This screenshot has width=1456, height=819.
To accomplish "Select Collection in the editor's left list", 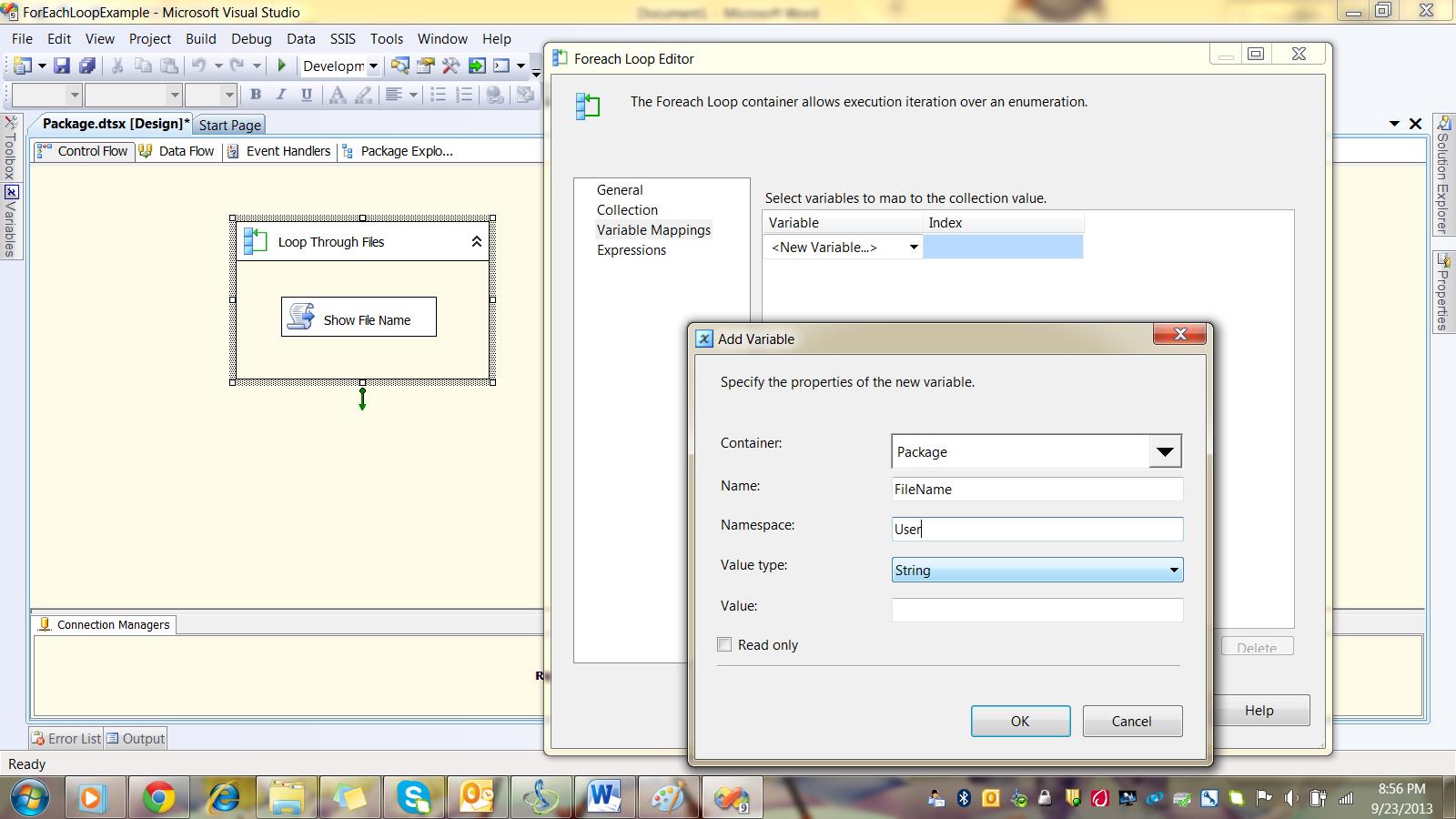I will (x=627, y=210).
